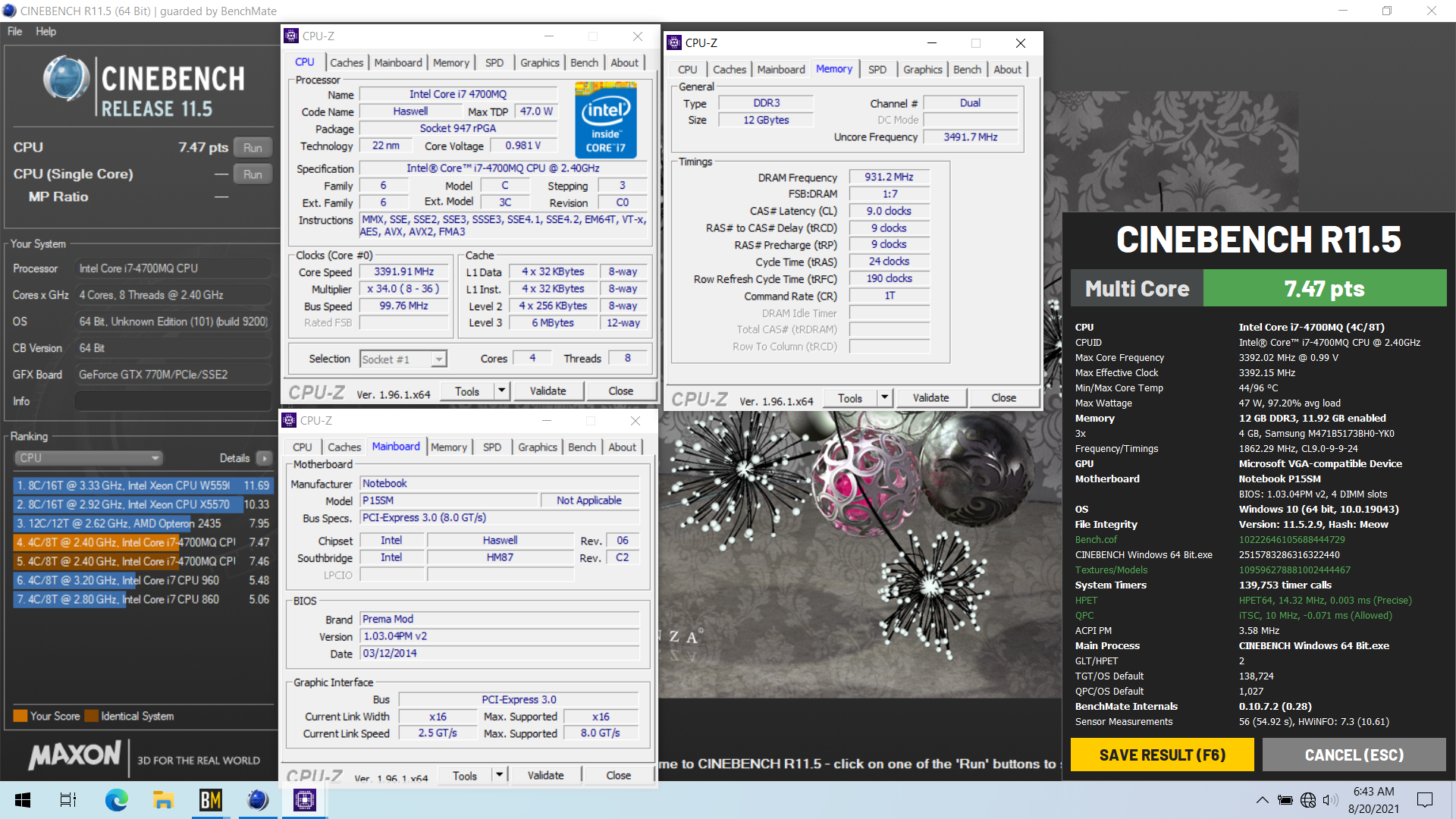Click Close button in Memory window
Image resolution: width=1456 pixels, height=819 pixels.
1003,398
